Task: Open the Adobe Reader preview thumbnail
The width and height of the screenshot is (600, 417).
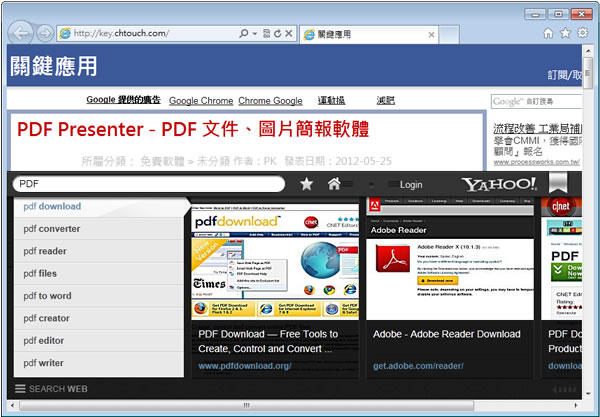Action: click(x=450, y=259)
